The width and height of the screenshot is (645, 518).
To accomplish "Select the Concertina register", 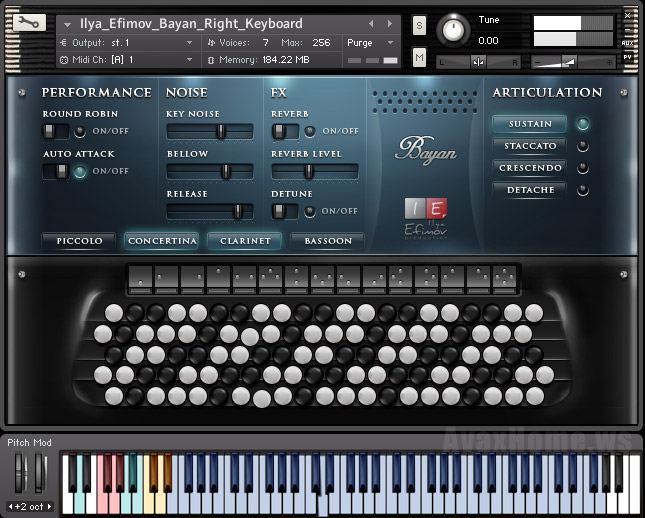I will [x=162, y=241].
